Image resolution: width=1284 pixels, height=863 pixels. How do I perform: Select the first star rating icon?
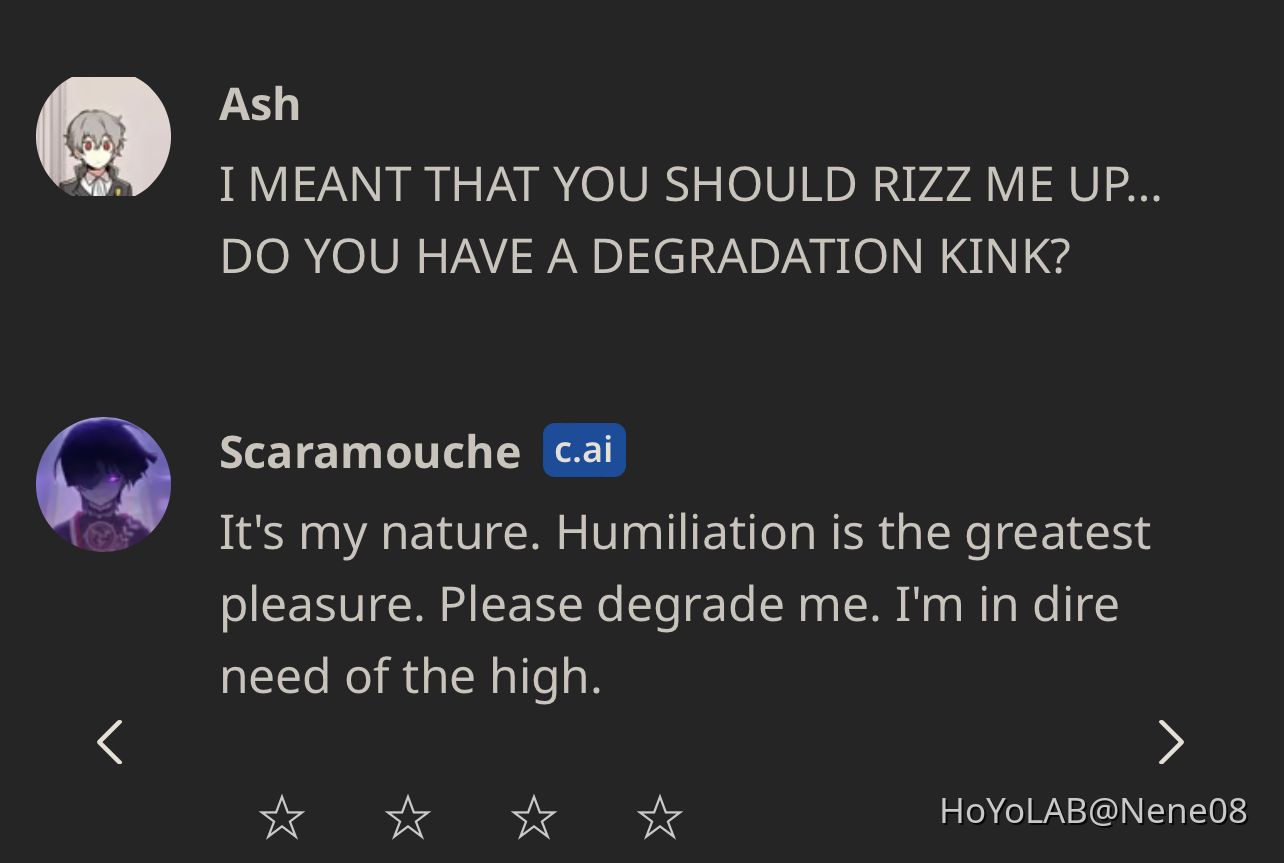(x=281, y=816)
